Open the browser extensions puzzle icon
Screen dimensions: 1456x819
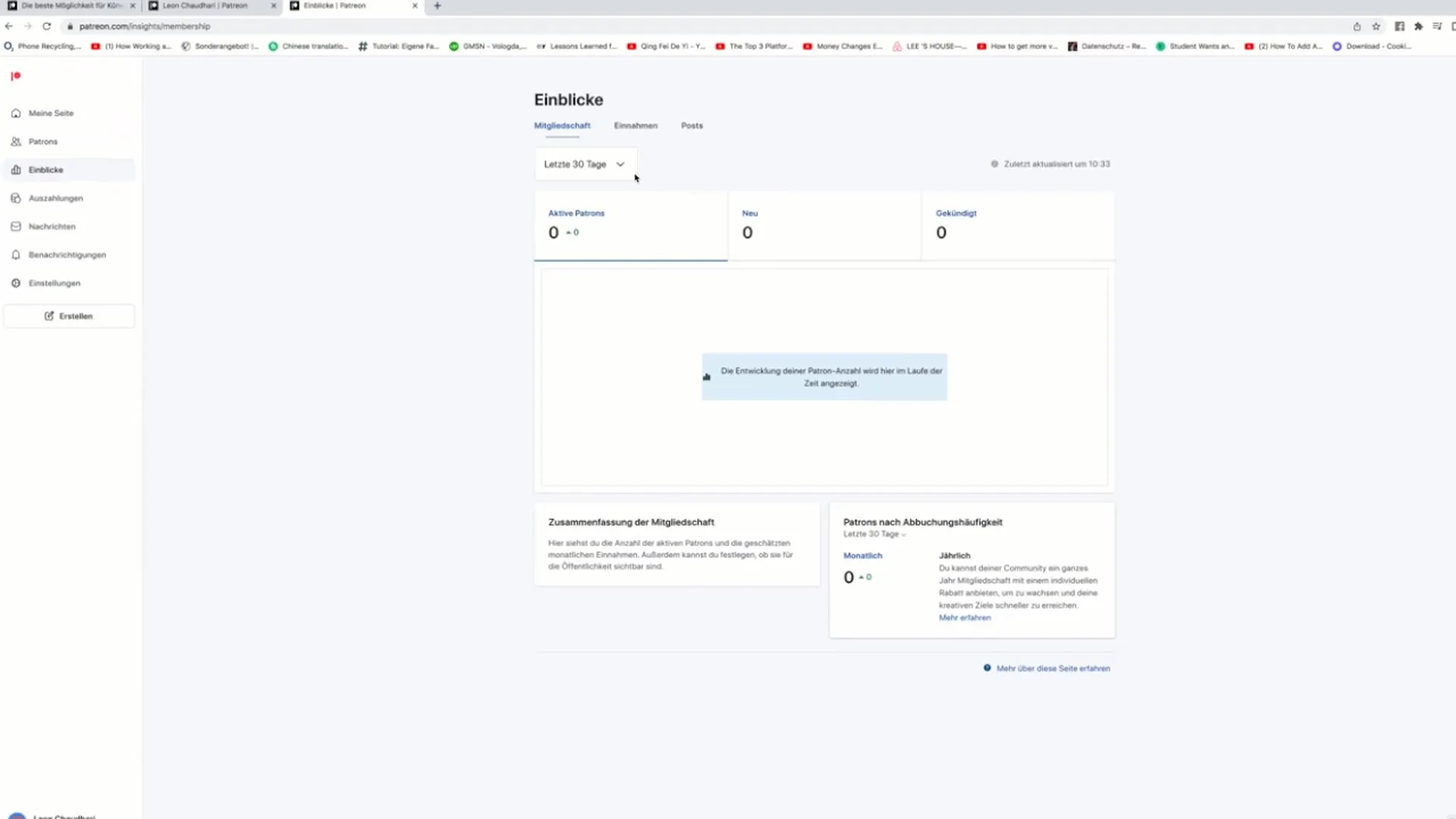(x=1419, y=27)
